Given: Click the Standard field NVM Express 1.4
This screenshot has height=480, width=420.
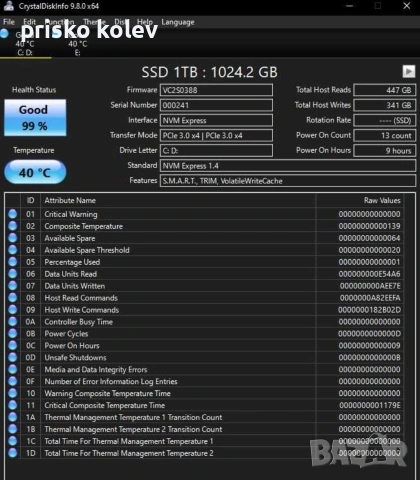Looking at the screenshot, I should point(288,166).
